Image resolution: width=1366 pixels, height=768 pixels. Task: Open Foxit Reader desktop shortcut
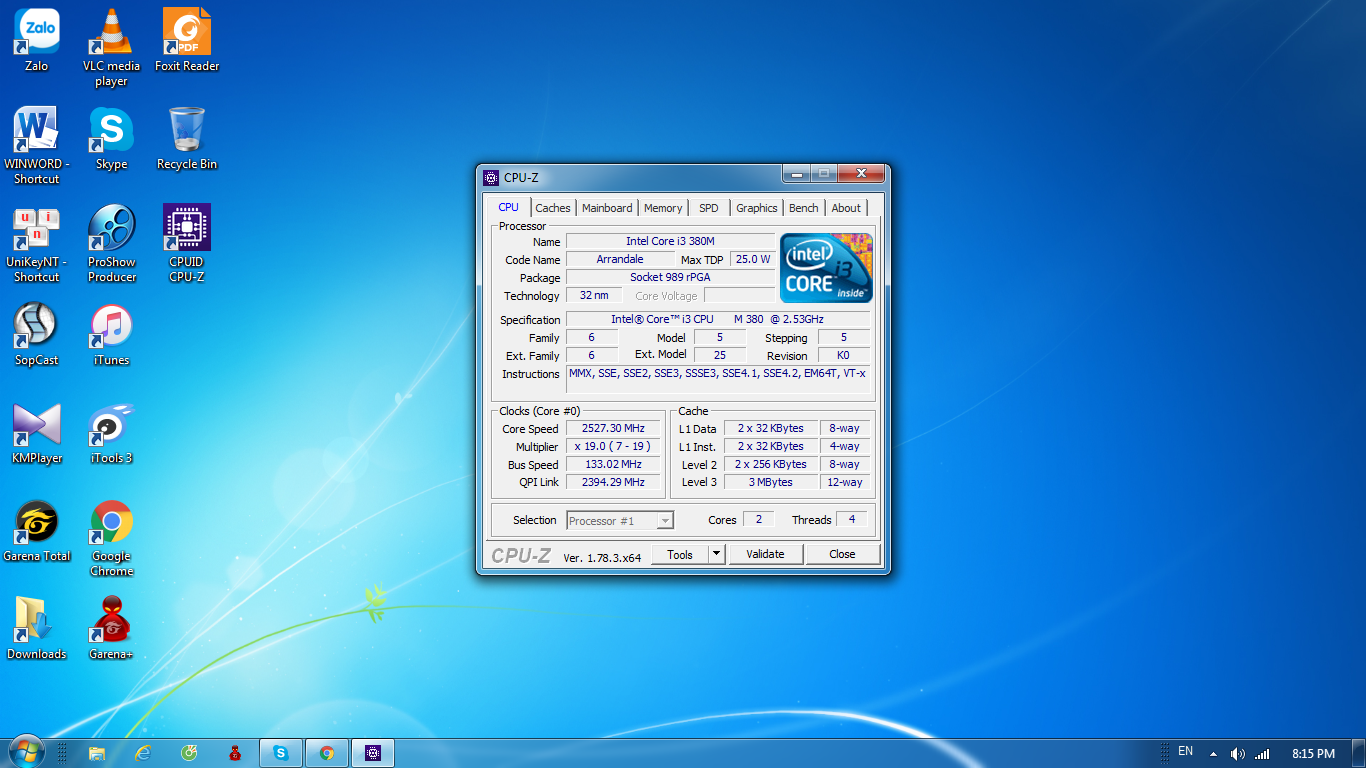[187, 34]
